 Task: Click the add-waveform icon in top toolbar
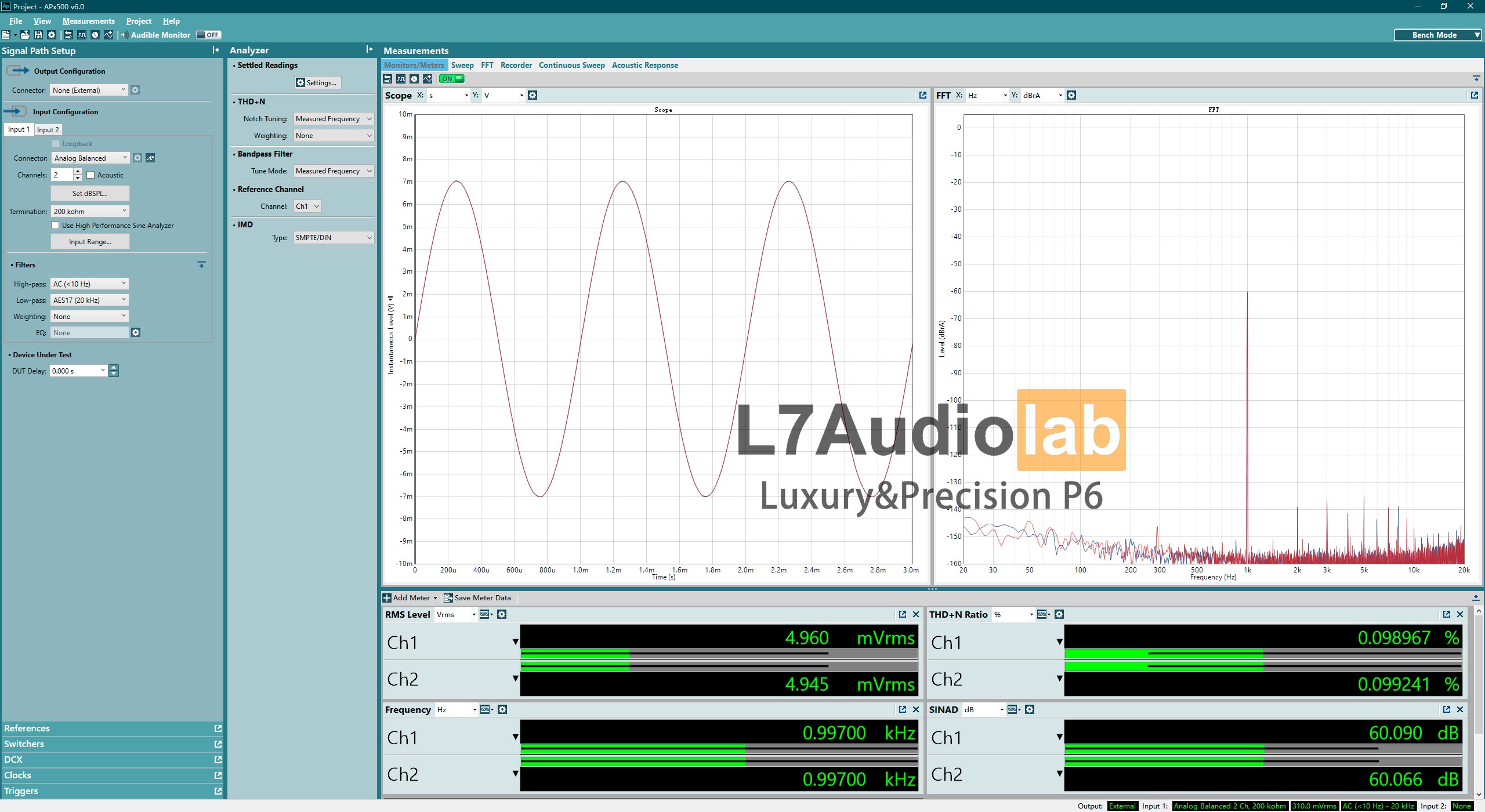[x=108, y=35]
